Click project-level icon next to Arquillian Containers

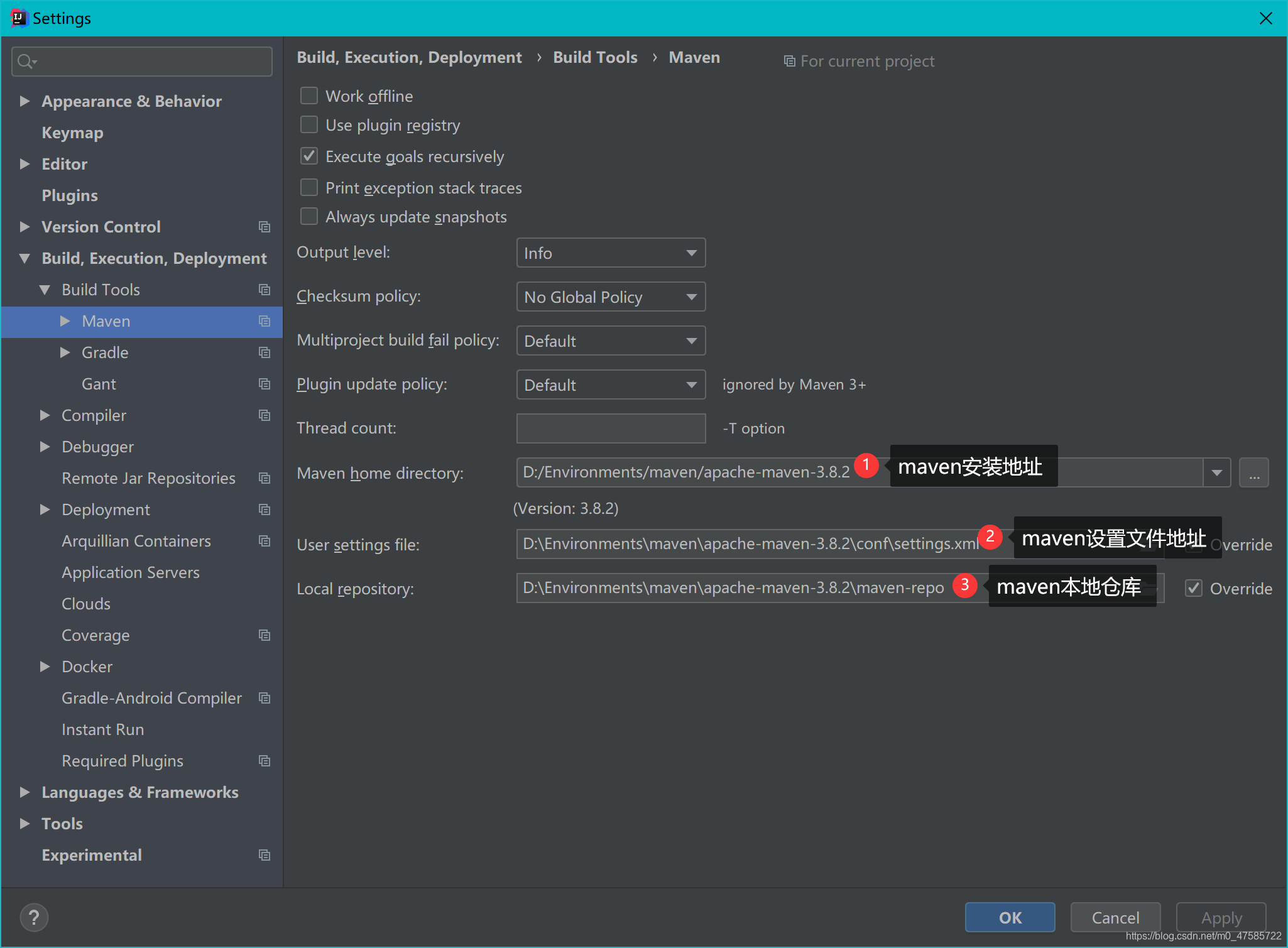coord(265,541)
